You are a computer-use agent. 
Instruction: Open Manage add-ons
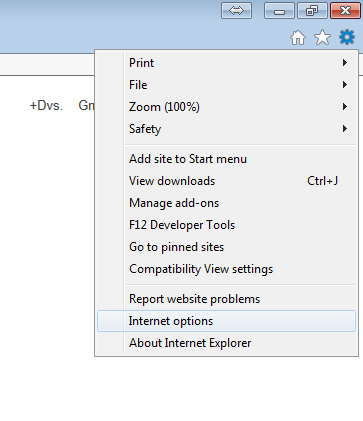click(x=227, y=203)
